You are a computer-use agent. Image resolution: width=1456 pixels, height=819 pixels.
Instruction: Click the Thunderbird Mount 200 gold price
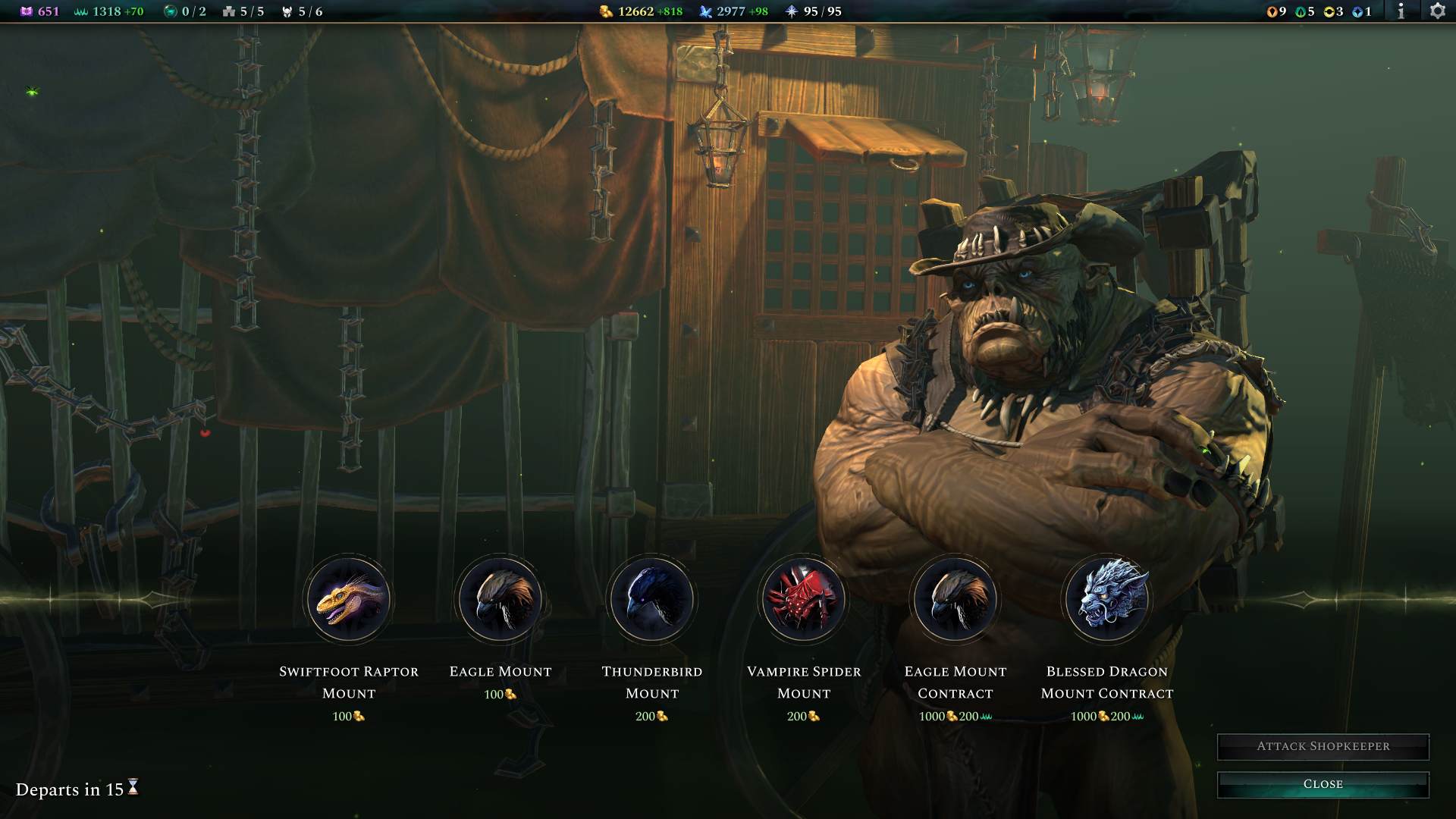(x=652, y=716)
